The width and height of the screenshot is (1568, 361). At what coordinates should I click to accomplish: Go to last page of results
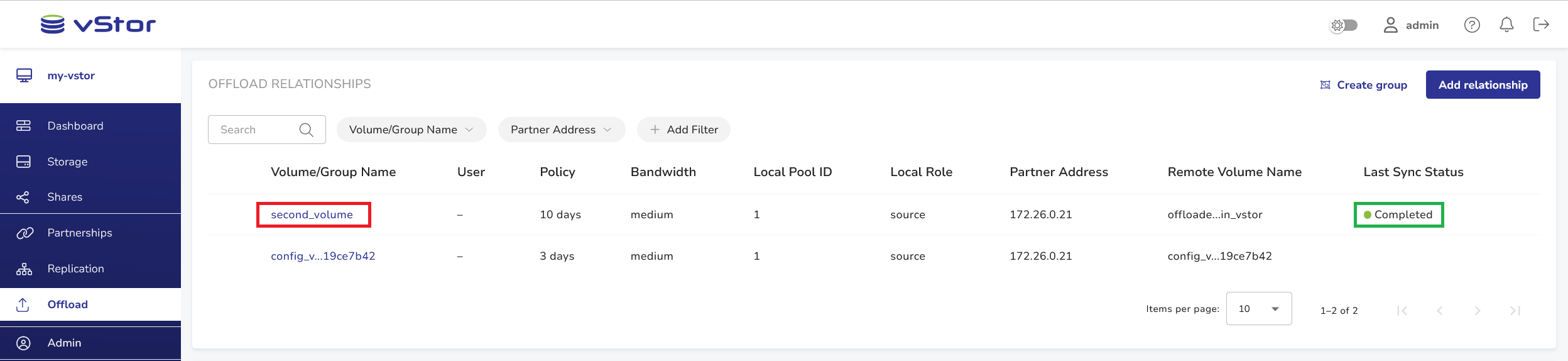point(1515,310)
